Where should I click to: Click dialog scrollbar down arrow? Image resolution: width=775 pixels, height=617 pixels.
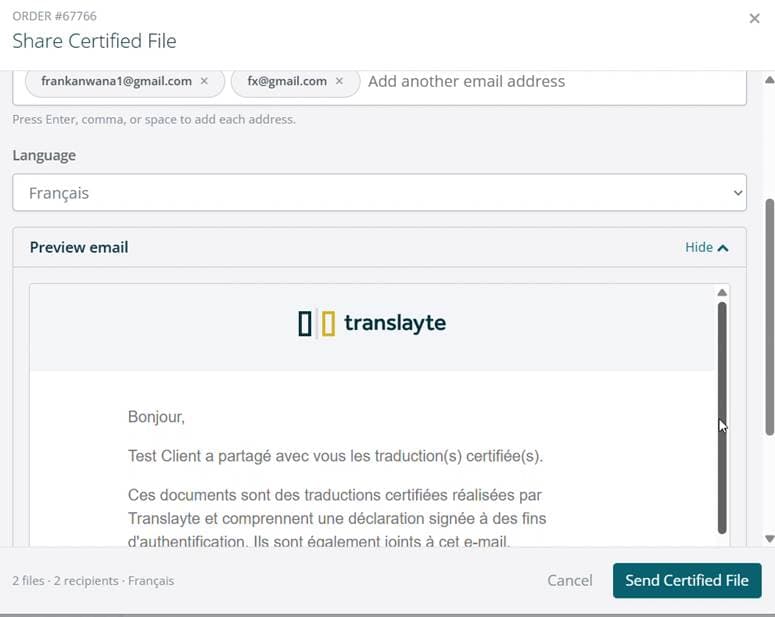tap(770, 538)
